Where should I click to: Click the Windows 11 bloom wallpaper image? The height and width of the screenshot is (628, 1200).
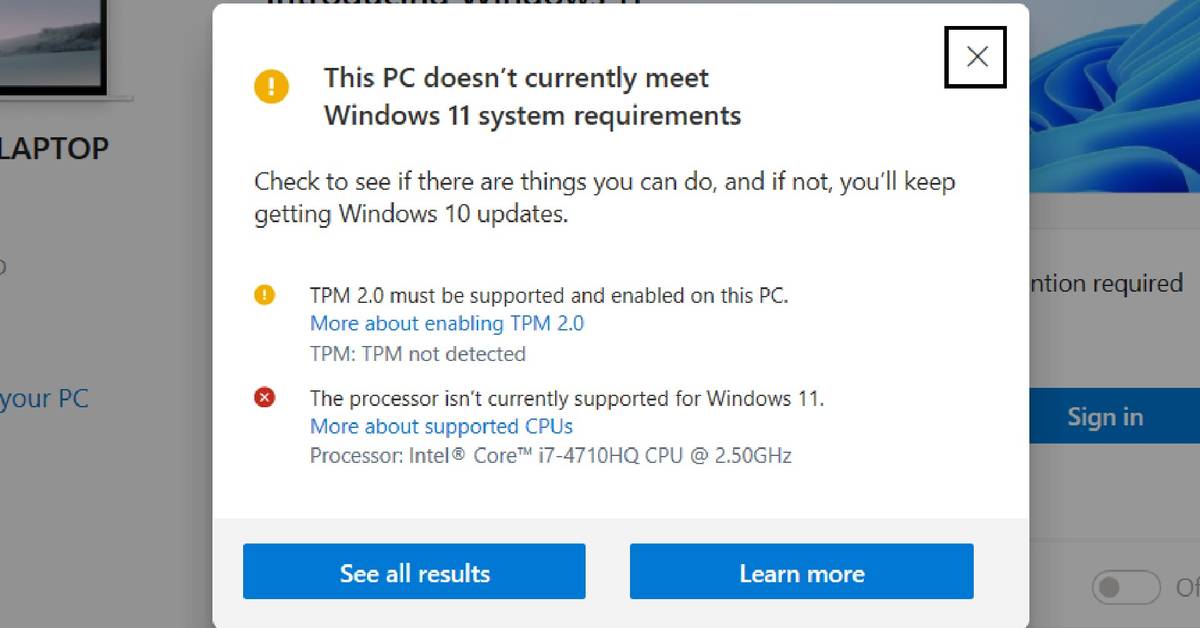point(1115,90)
